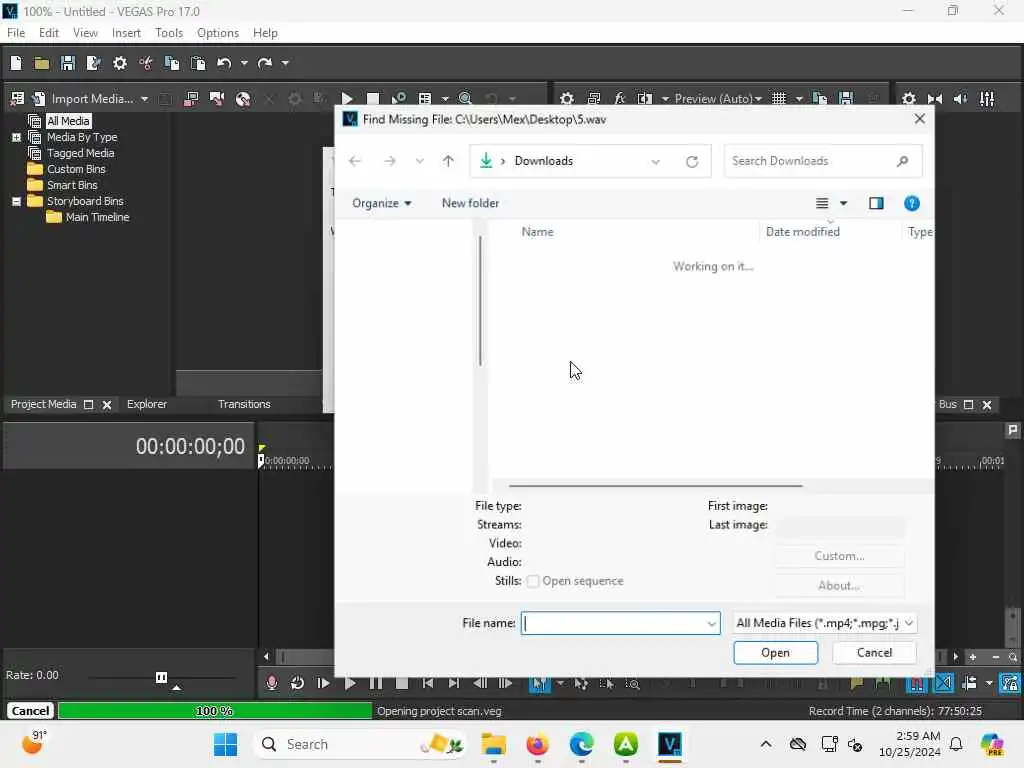Open the address bar path dropdown chevron
The width and height of the screenshot is (1024, 768).
tap(656, 161)
